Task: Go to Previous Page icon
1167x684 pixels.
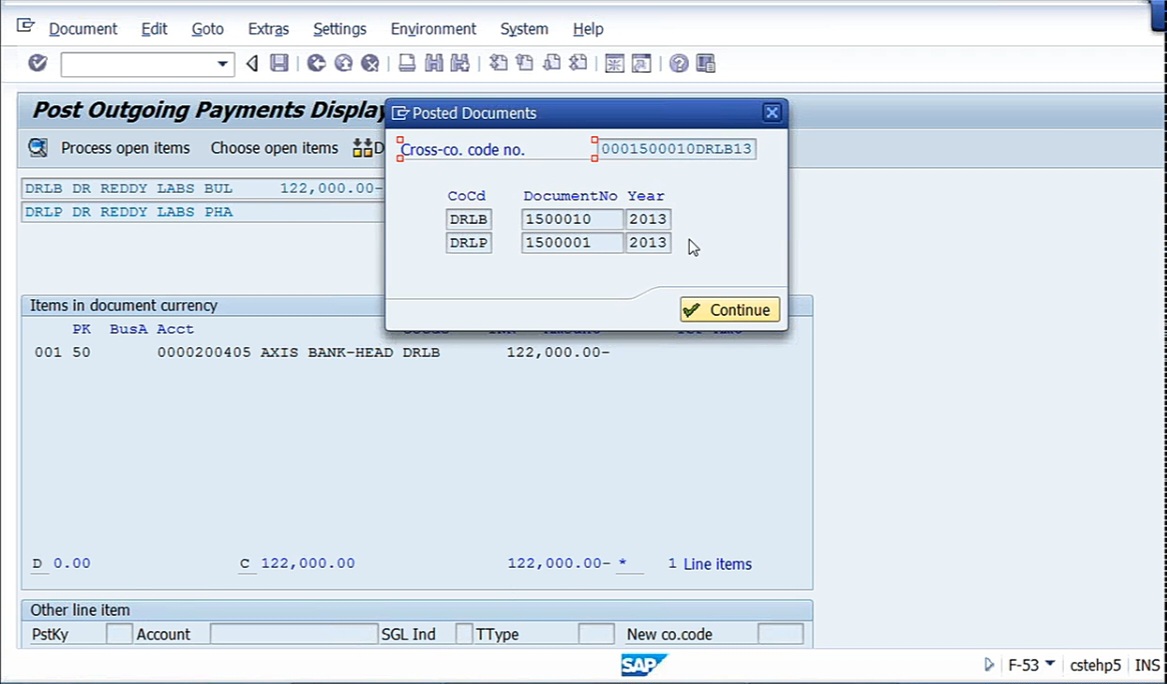Action: pyautogui.click(x=525, y=63)
